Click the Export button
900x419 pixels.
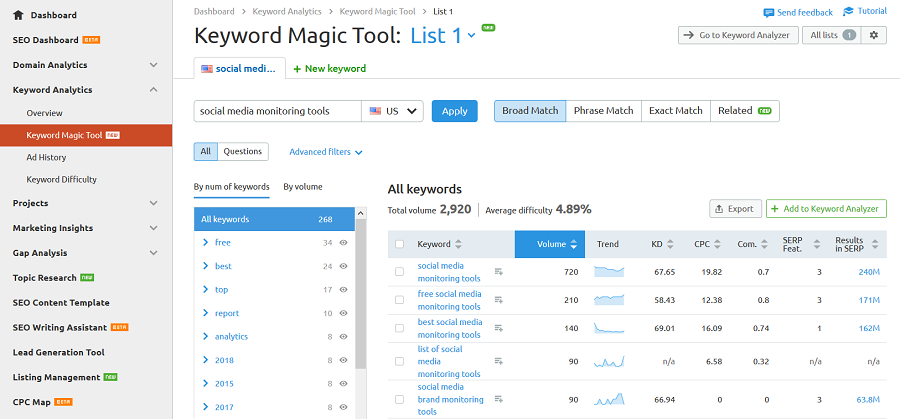(x=735, y=209)
